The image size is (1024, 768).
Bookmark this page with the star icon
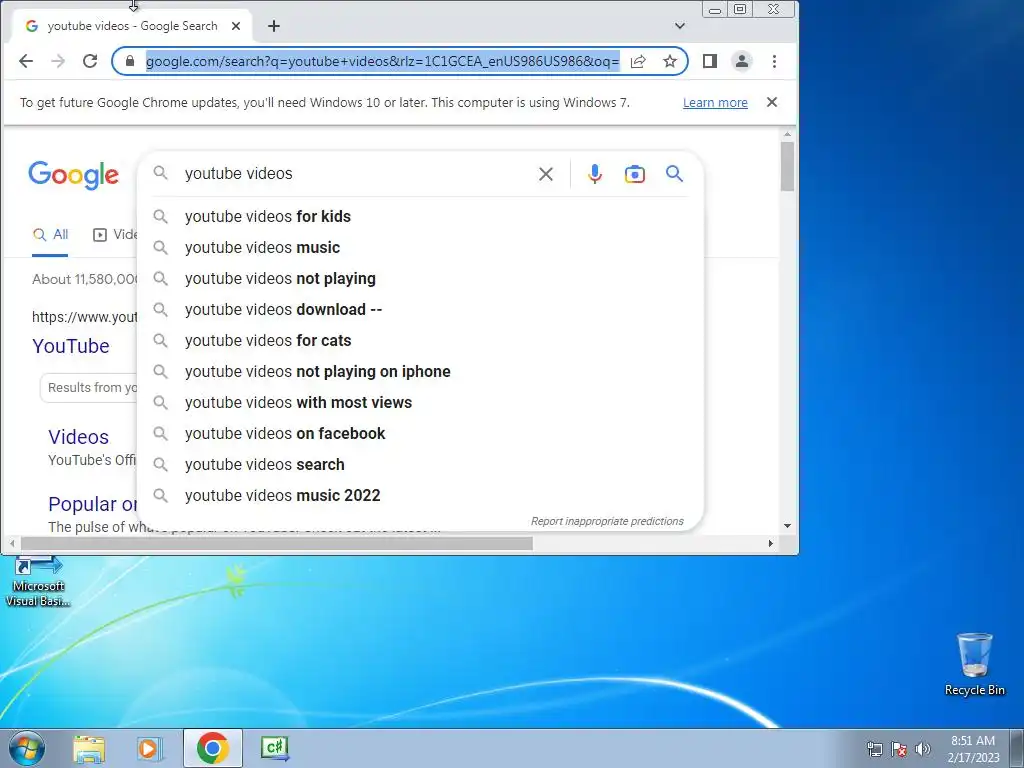pyautogui.click(x=670, y=61)
